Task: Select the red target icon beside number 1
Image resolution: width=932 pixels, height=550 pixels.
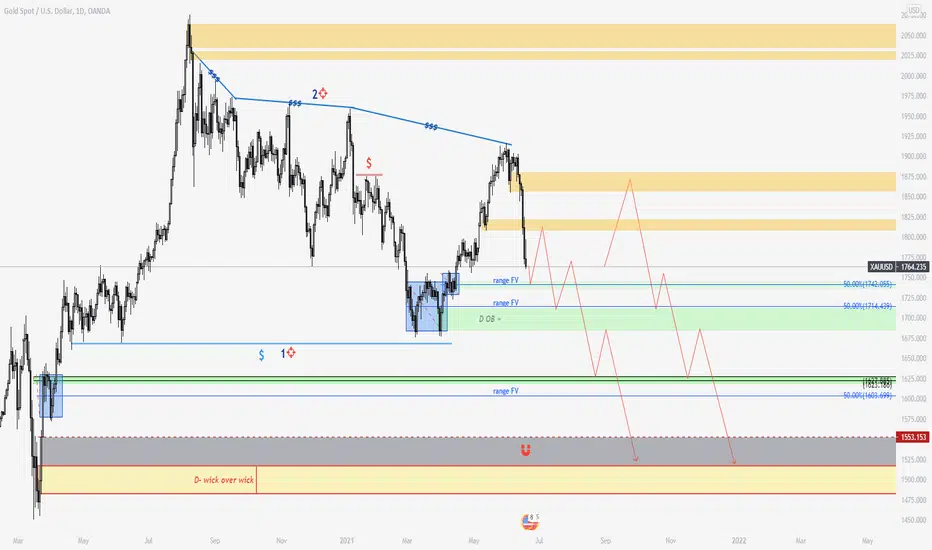Action: [x=291, y=353]
